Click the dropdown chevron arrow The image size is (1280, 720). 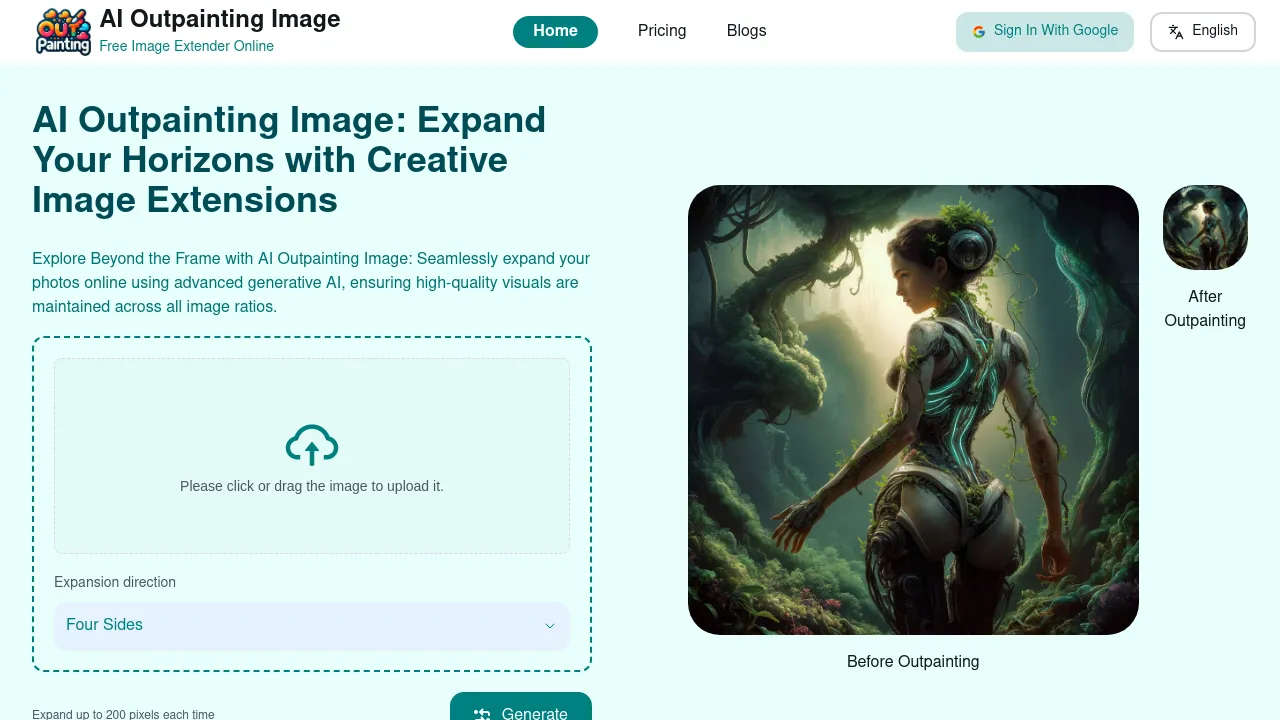(549, 626)
